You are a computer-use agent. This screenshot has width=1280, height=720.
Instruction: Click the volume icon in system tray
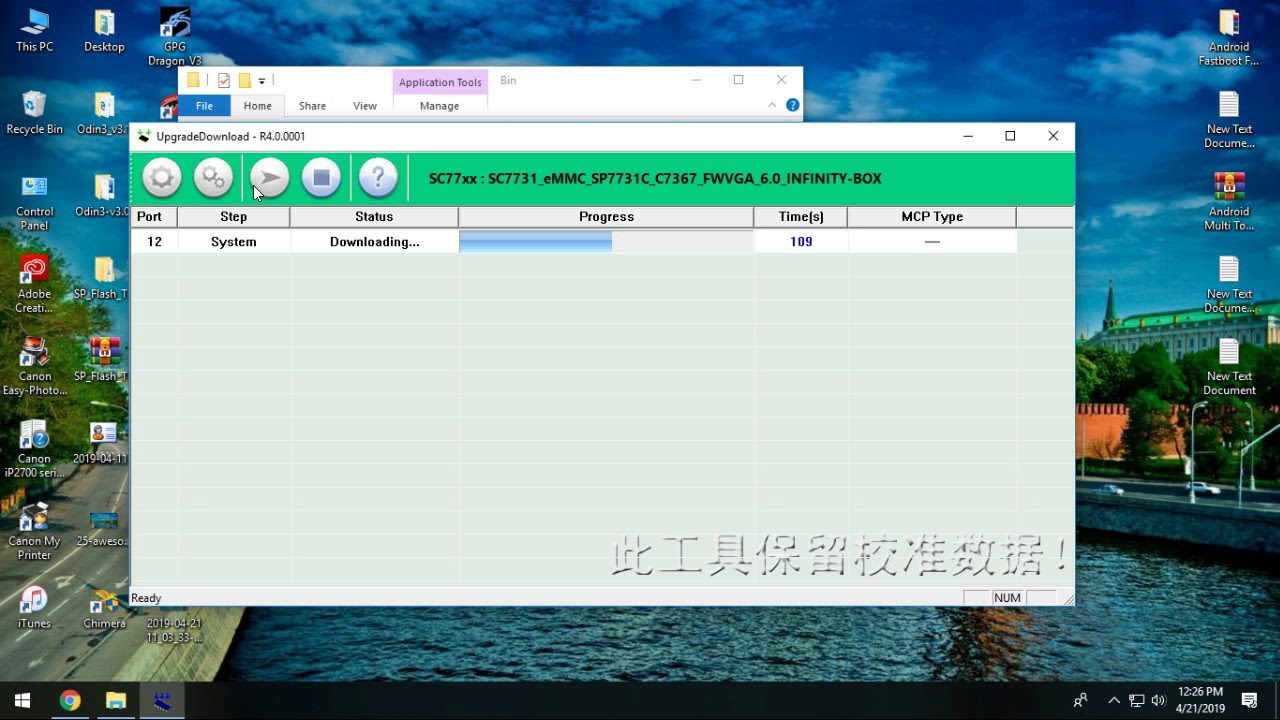[x=1159, y=700]
